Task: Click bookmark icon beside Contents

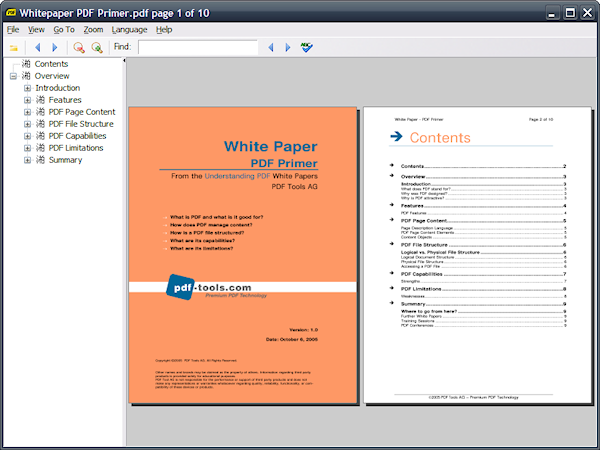Action: (26, 64)
